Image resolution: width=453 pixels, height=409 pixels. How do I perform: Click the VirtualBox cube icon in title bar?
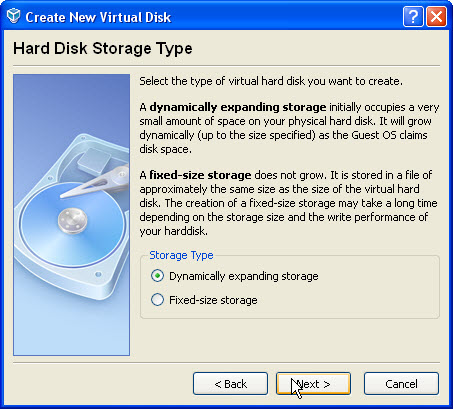13,16
